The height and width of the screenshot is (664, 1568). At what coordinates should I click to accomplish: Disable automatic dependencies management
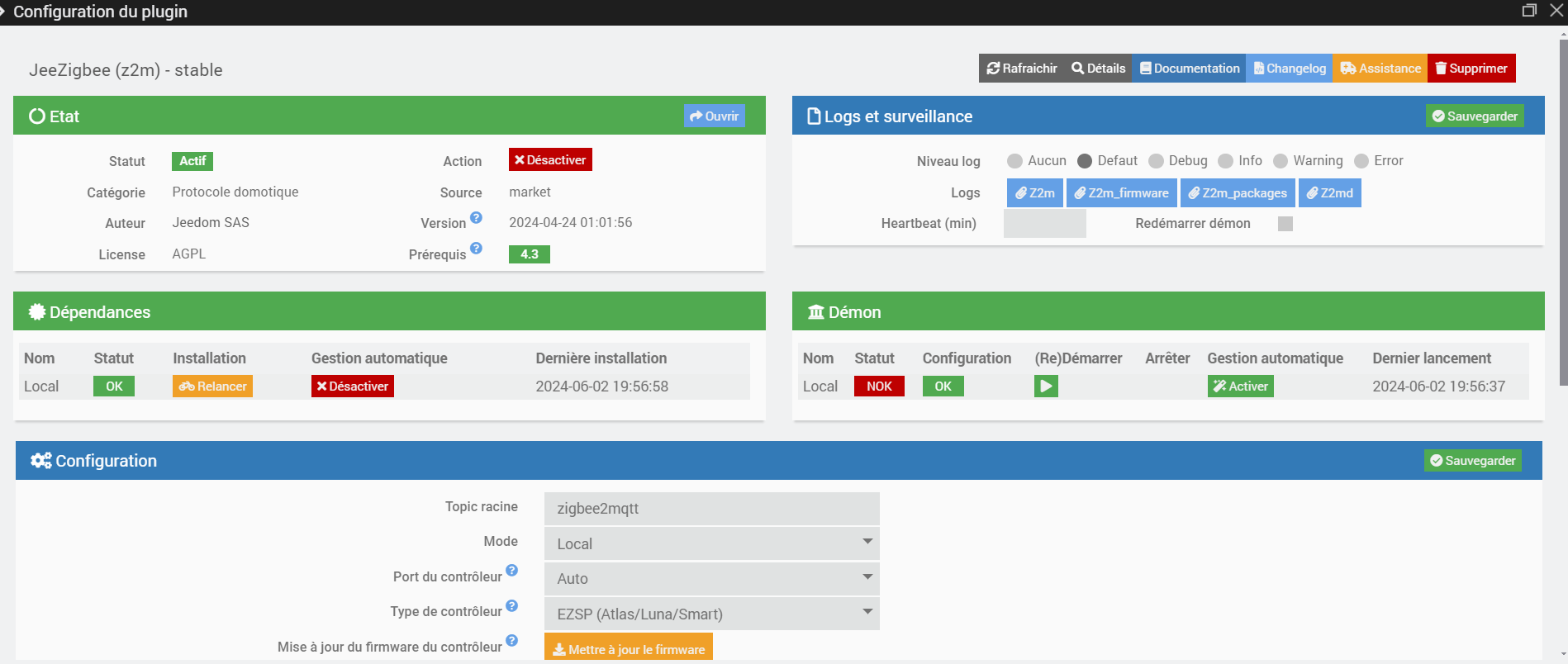pos(353,387)
